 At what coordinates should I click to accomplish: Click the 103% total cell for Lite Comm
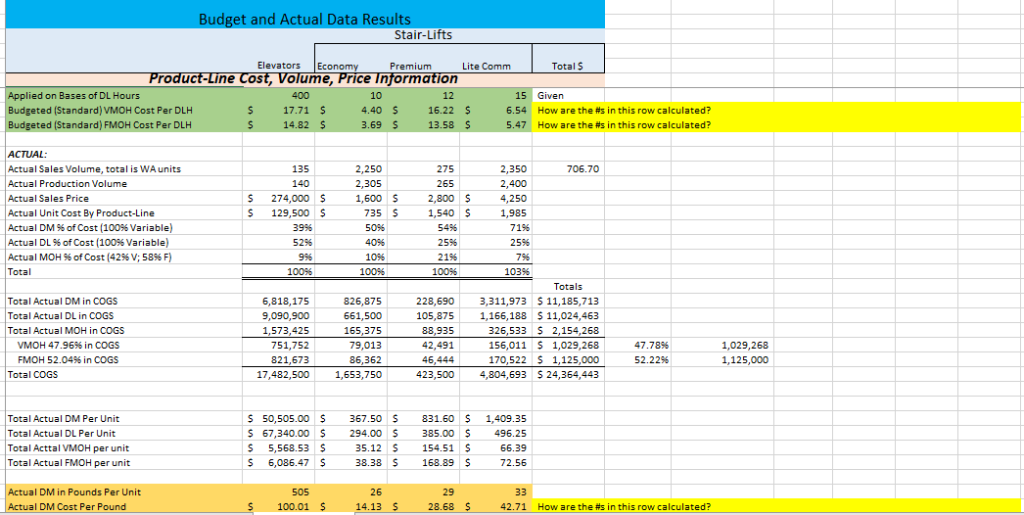click(516, 270)
